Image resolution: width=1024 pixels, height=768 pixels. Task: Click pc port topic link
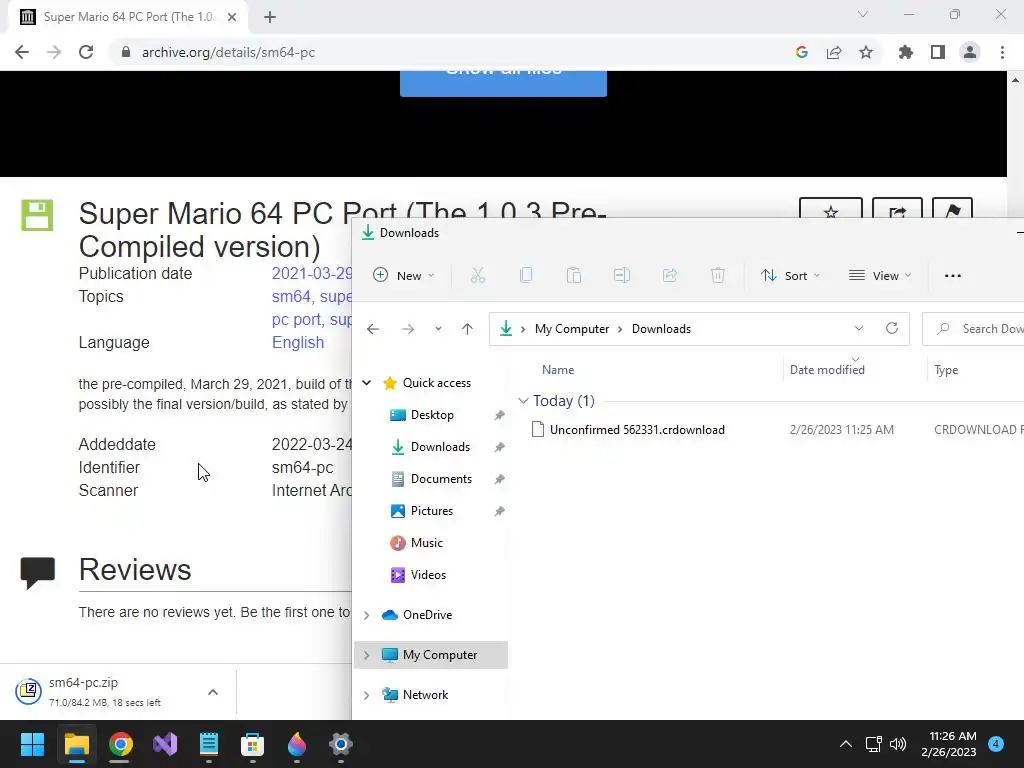pos(296,319)
